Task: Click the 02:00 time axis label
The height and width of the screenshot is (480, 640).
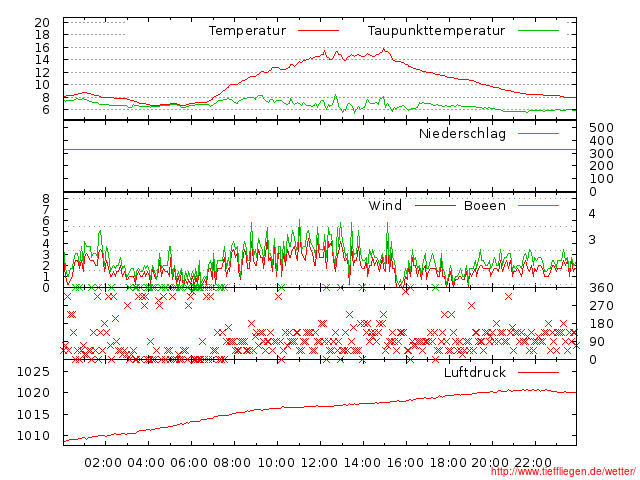Action: pyautogui.click(x=103, y=463)
